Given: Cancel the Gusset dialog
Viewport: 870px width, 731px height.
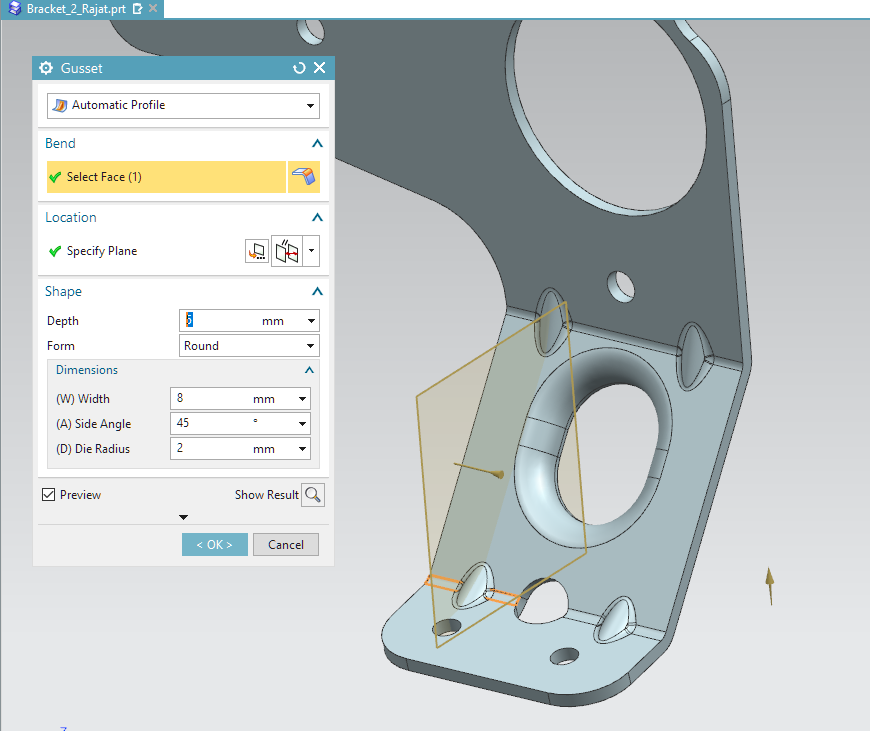Looking at the screenshot, I should point(285,544).
